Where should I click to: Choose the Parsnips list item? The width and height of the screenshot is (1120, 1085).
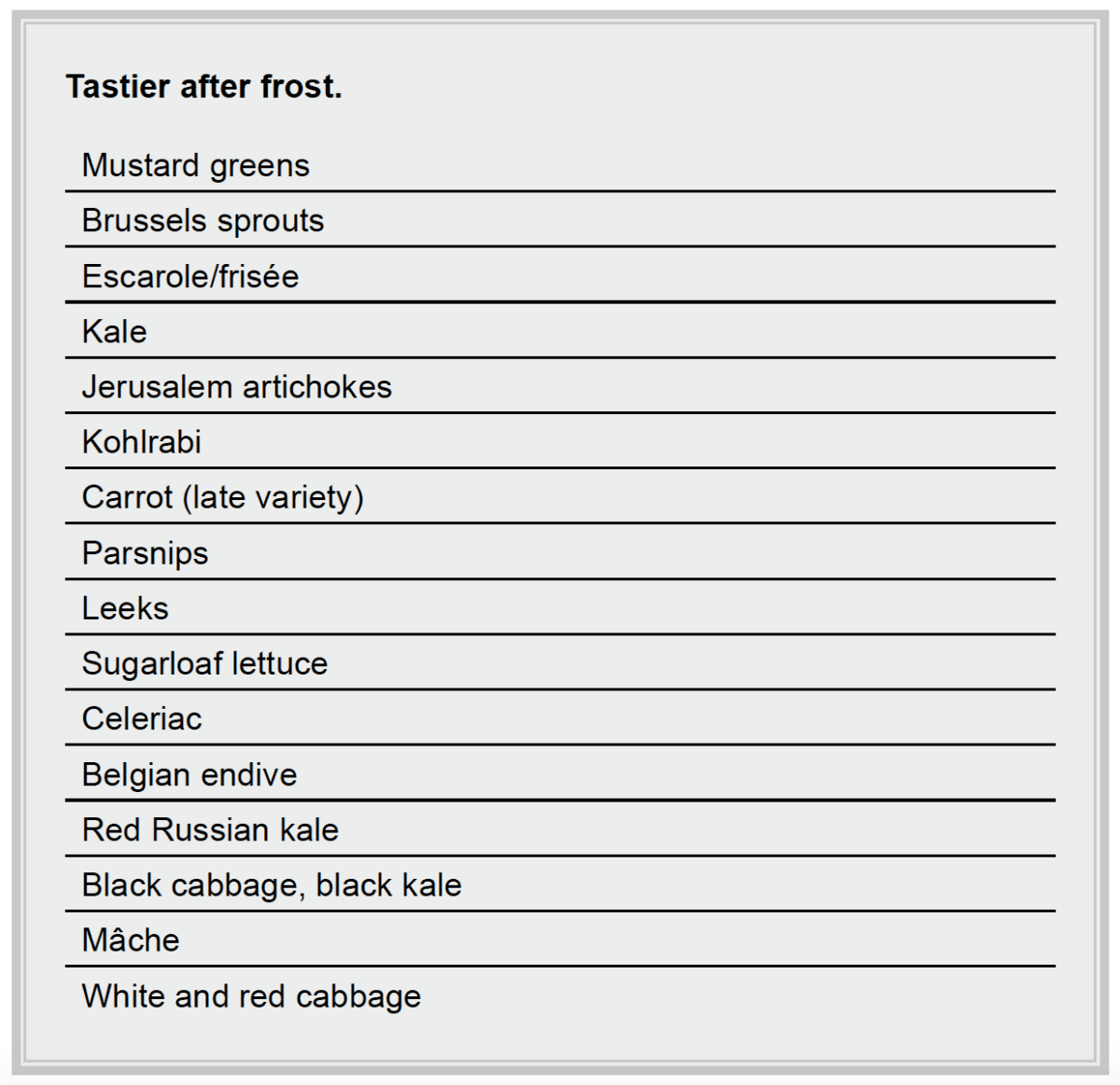[145, 552]
